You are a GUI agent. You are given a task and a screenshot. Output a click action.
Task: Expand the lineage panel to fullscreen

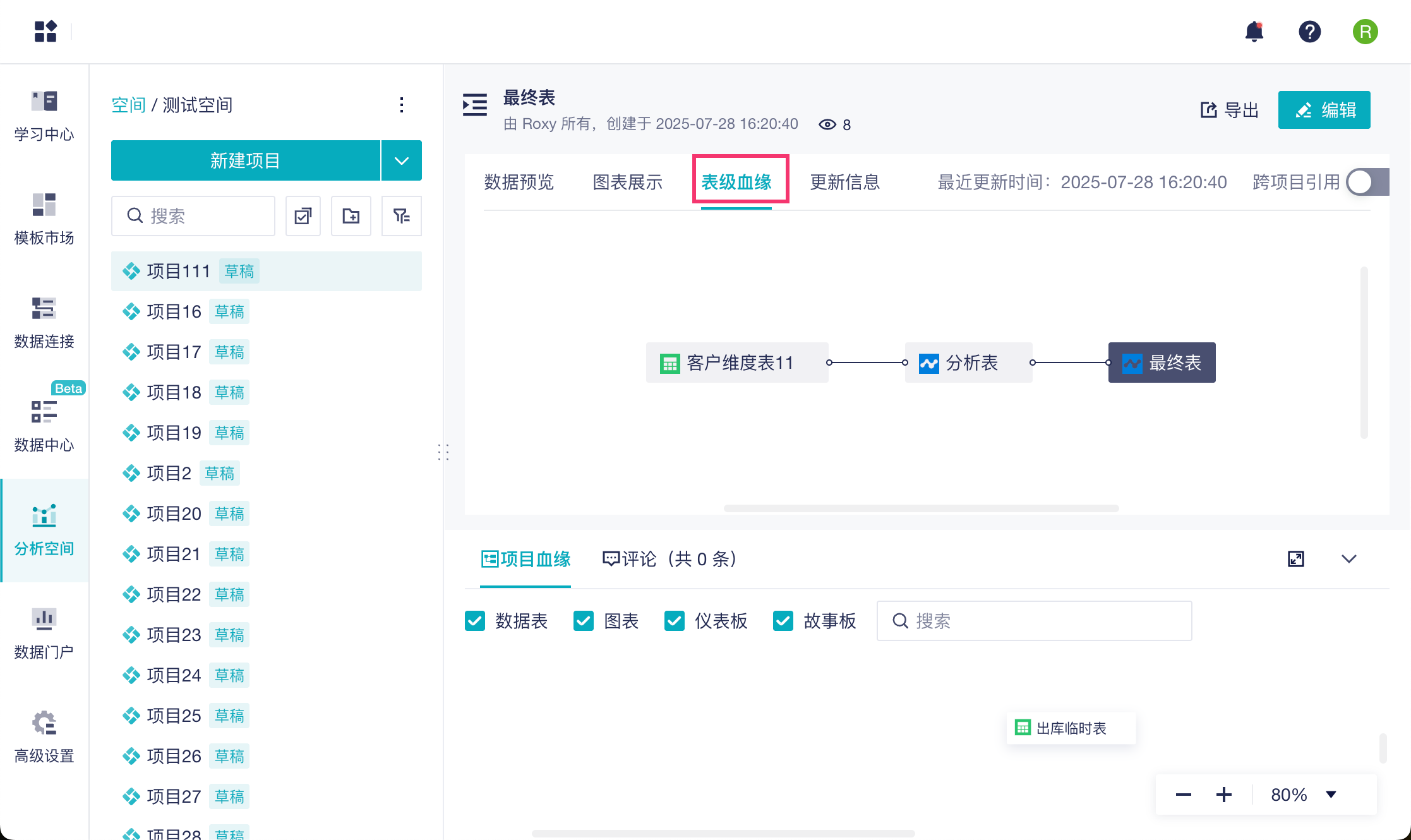(1295, 559)
